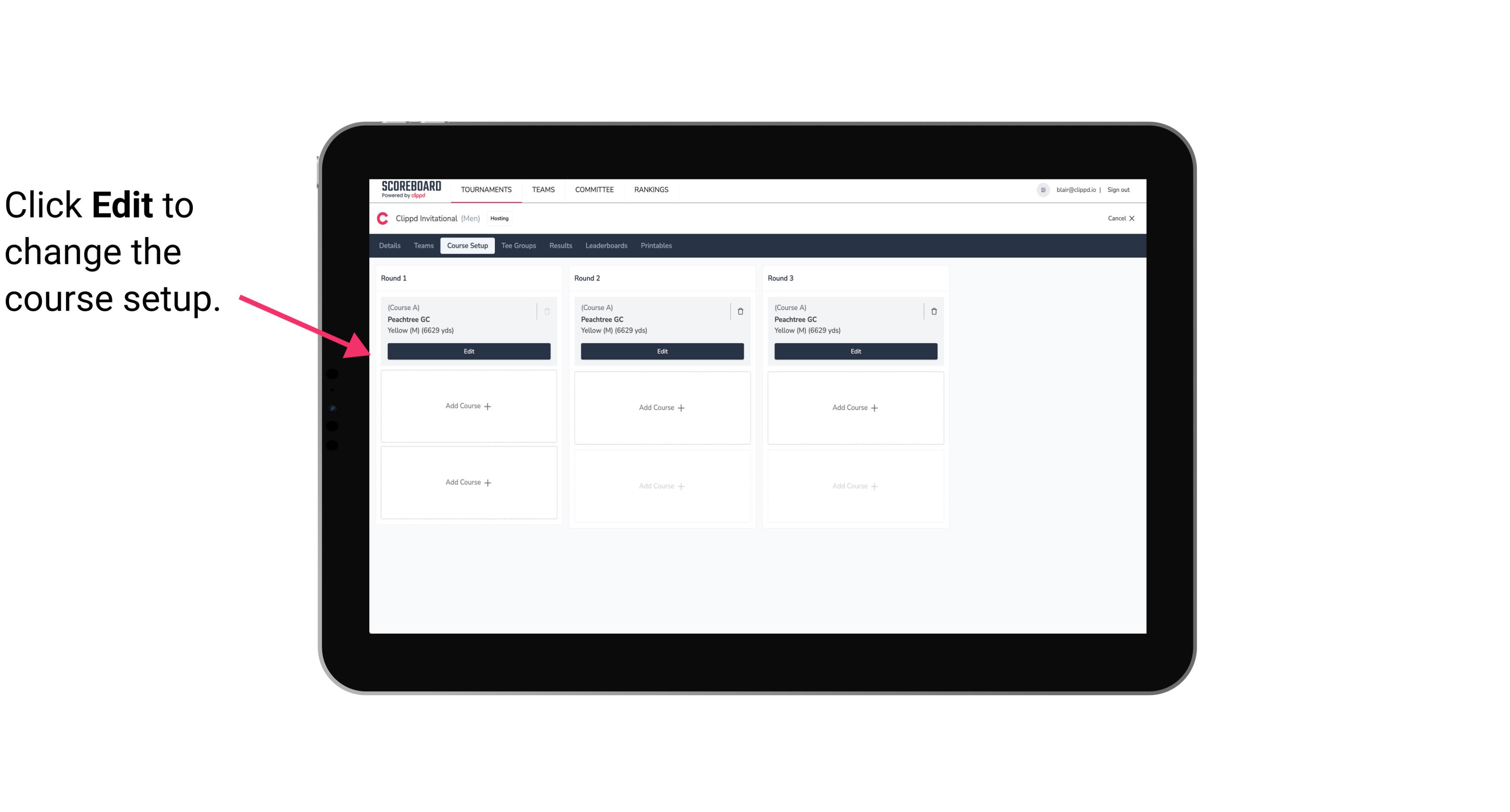1510x812 pixels.
Task: Click delete icon for Round 3 course
Action: tap(934, 311)
